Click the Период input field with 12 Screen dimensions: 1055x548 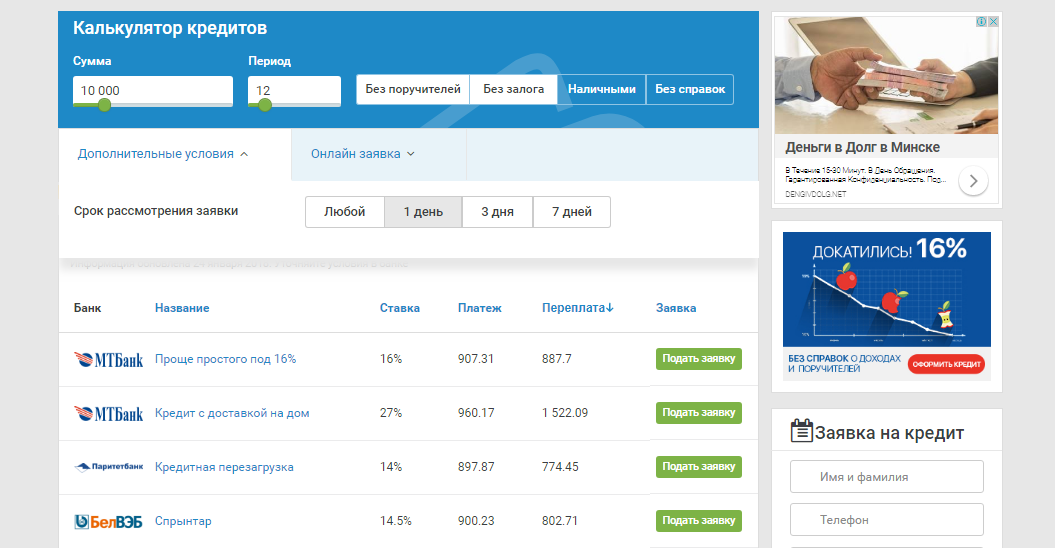(x=294, y=90)
